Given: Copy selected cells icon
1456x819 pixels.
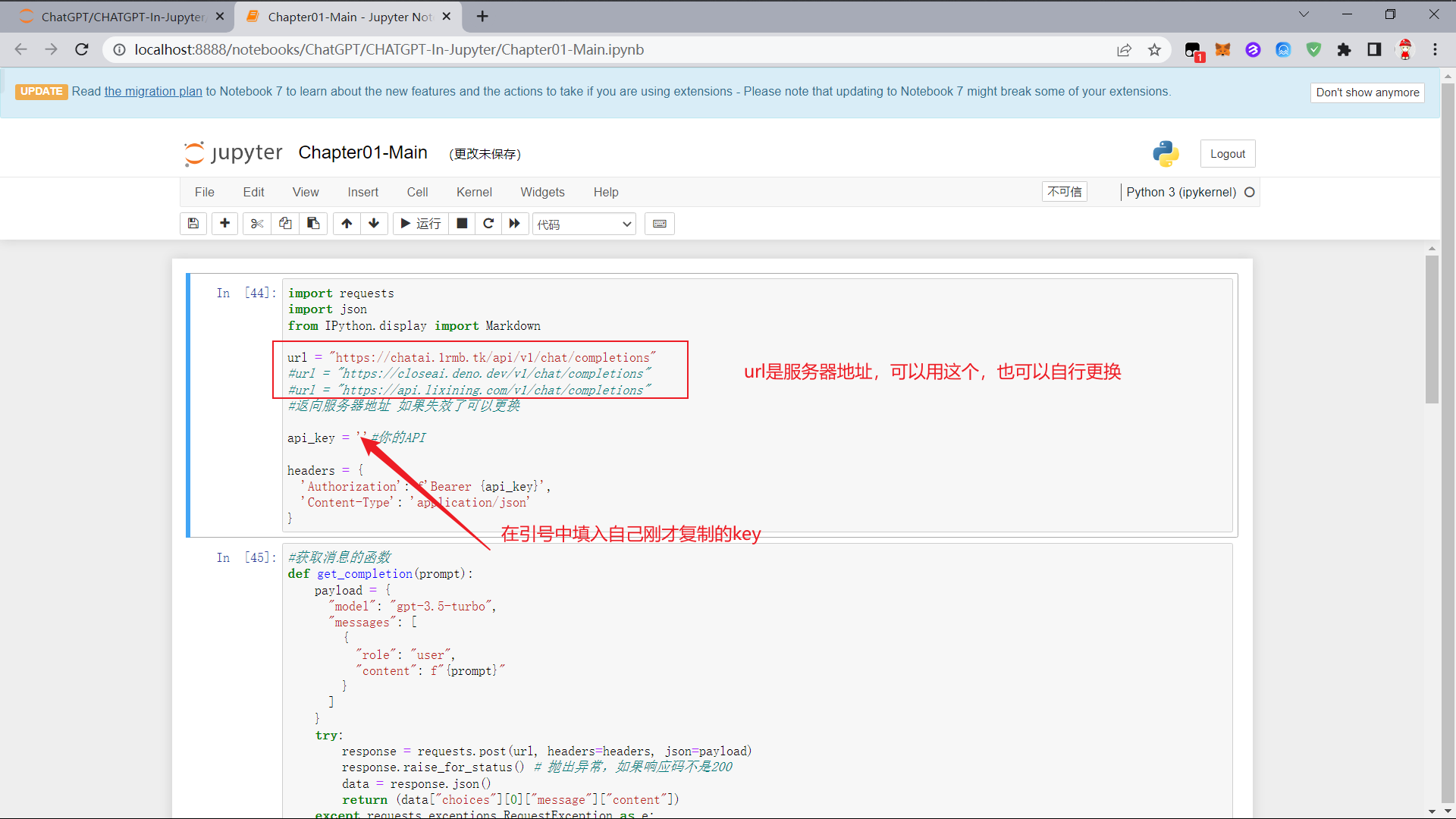Looking at the screenshot, I should point(285,224).
